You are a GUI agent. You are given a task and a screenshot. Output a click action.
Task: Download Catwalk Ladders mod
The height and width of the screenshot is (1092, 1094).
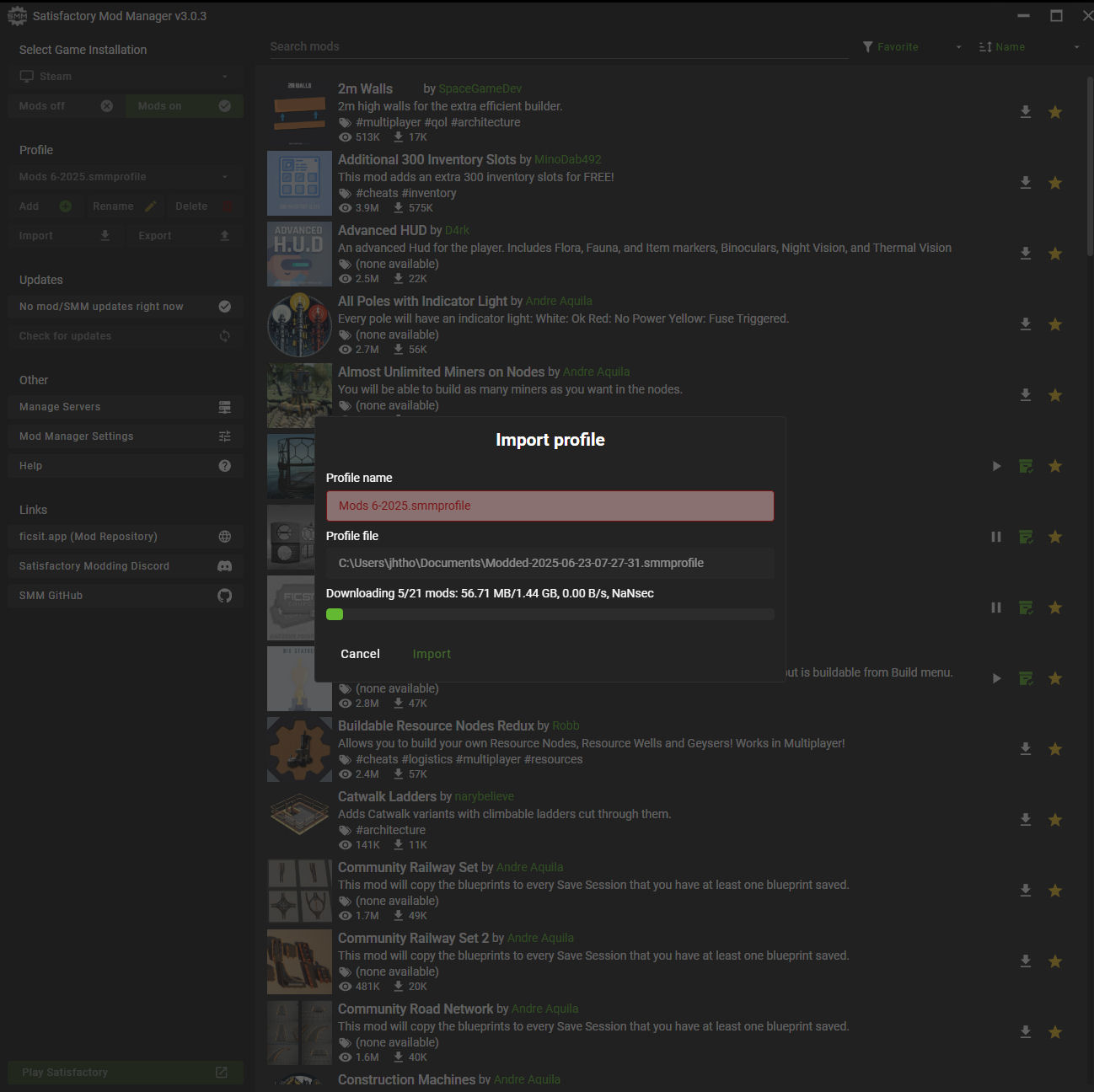coord(1026,820)
